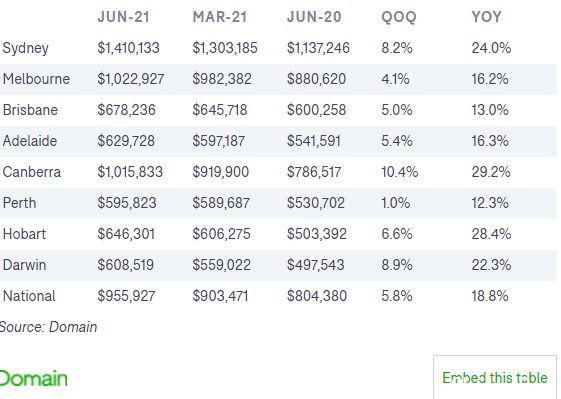Select the Canberra row label
Screen dimensions: 561x399
point(31,172)
